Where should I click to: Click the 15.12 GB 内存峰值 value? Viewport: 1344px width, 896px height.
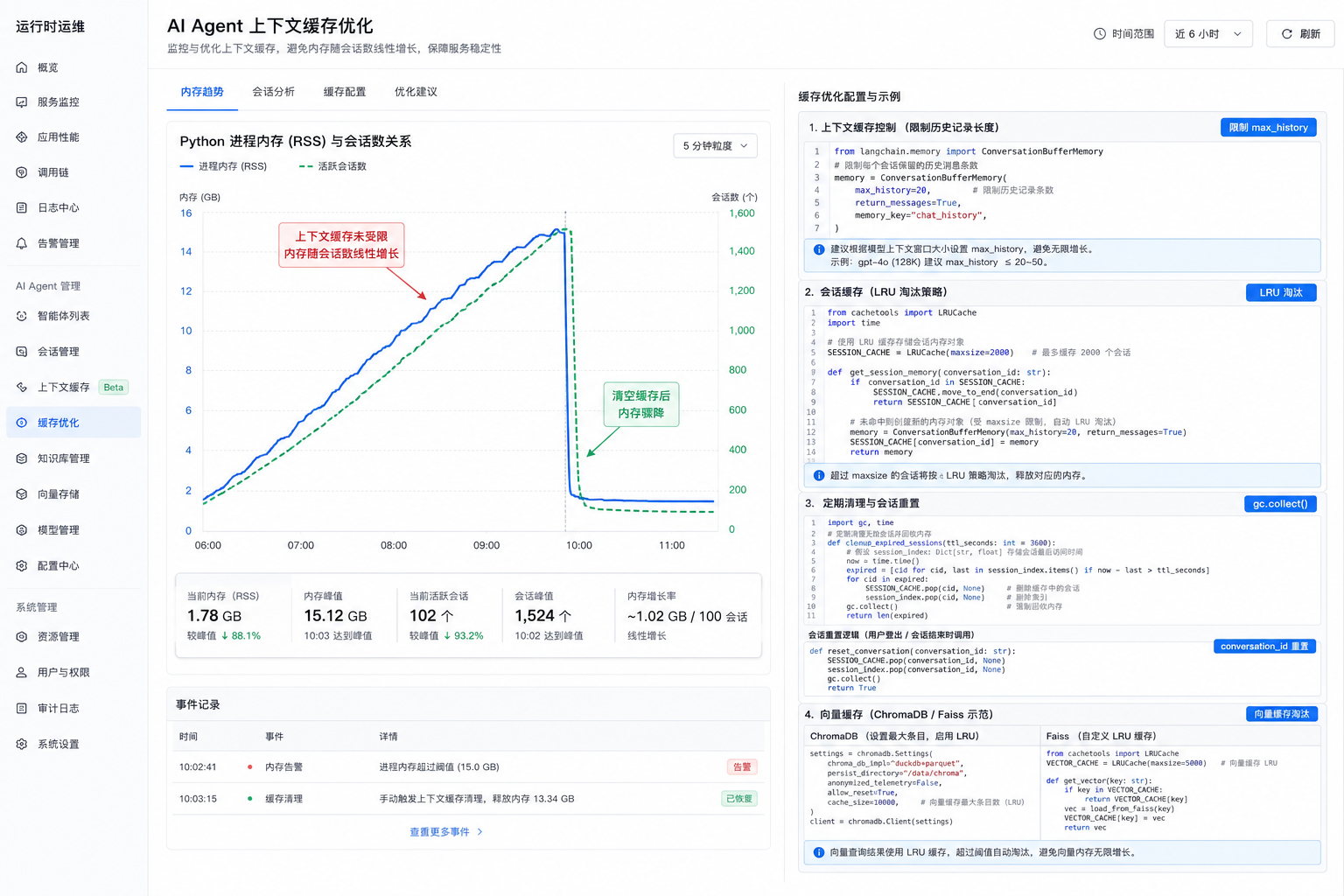tap(335, 616)
